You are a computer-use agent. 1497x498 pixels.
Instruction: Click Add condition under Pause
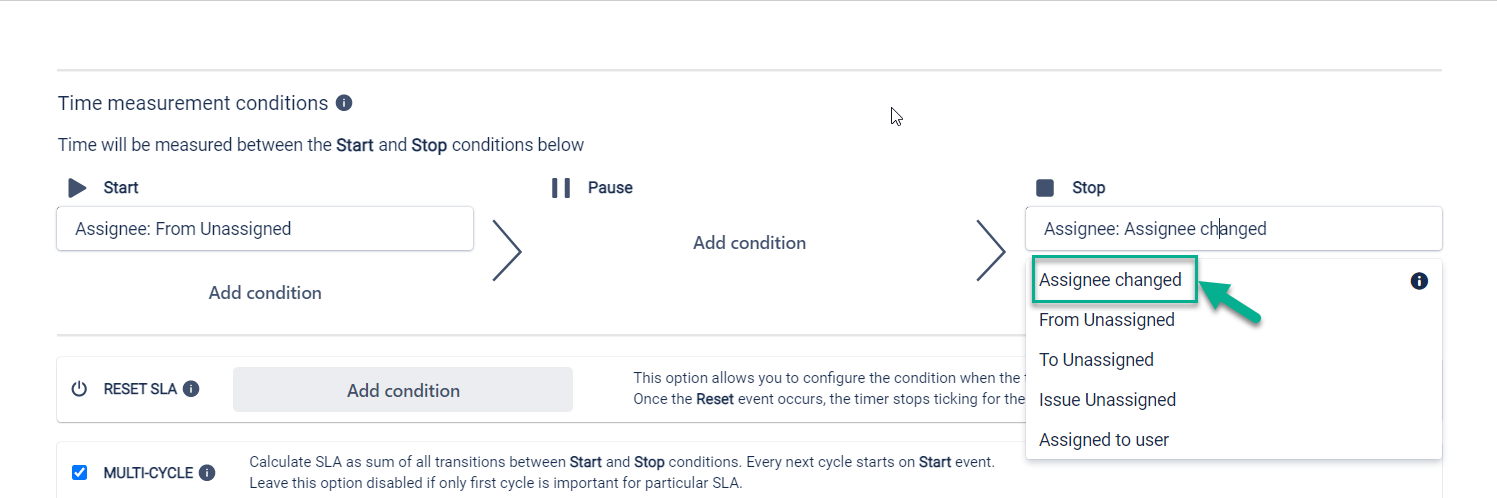pos(749,243)
